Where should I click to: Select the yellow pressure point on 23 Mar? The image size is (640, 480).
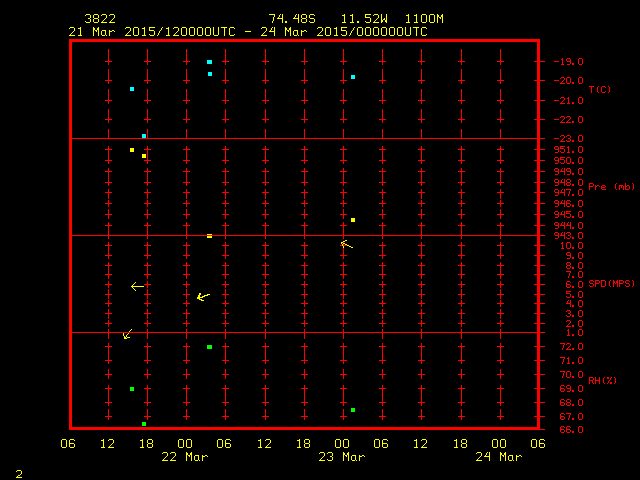[353, 220]
